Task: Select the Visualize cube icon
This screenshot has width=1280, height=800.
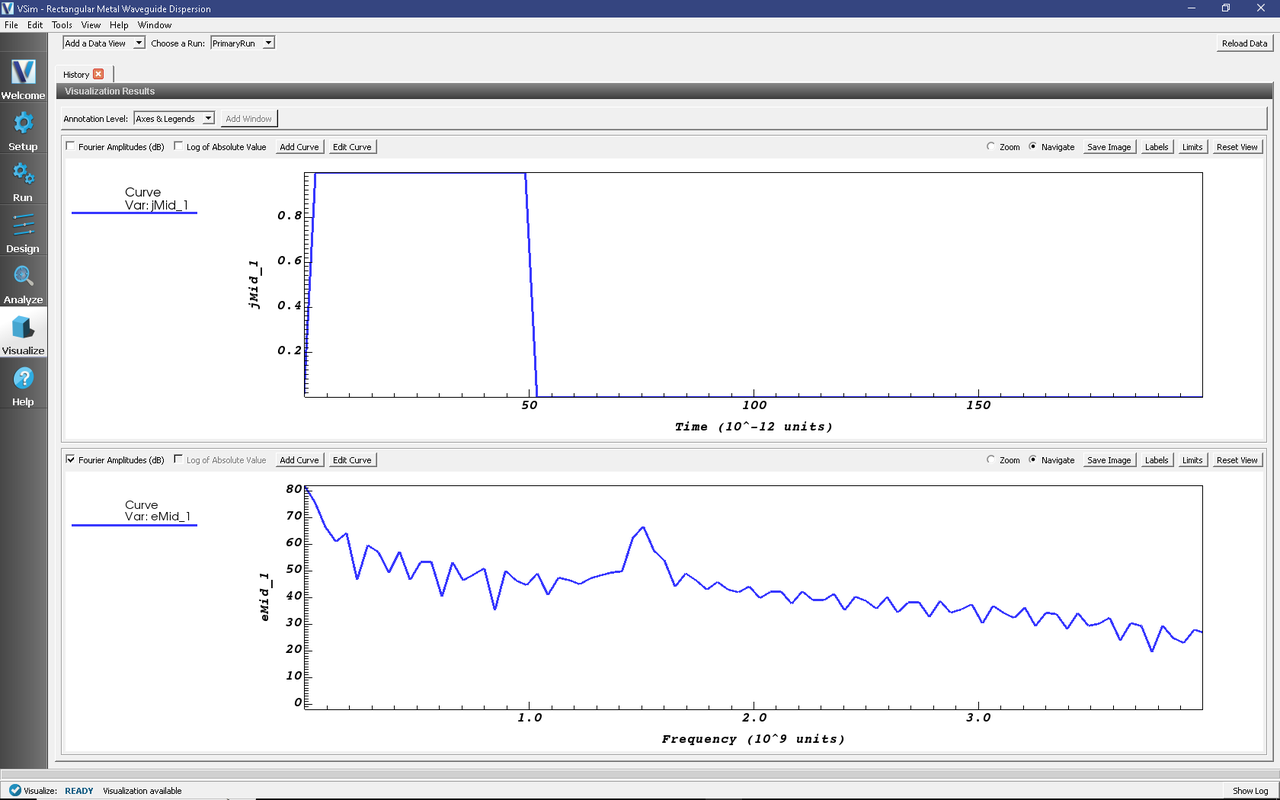Action: click(23, 334)
